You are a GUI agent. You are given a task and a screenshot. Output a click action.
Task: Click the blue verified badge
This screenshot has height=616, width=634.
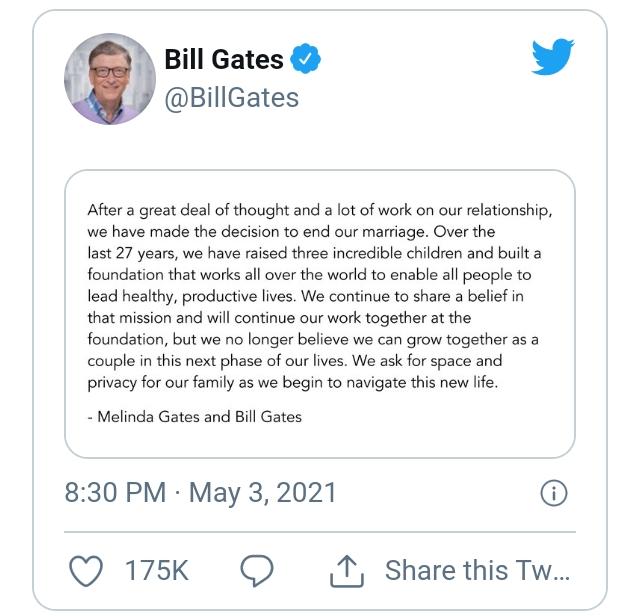point(305,59)
